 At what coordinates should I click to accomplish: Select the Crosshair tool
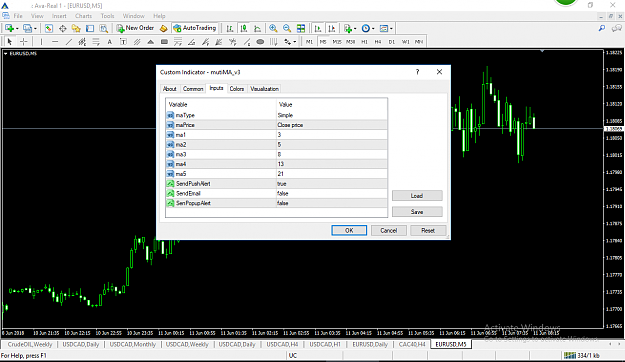tap(24, 41)
